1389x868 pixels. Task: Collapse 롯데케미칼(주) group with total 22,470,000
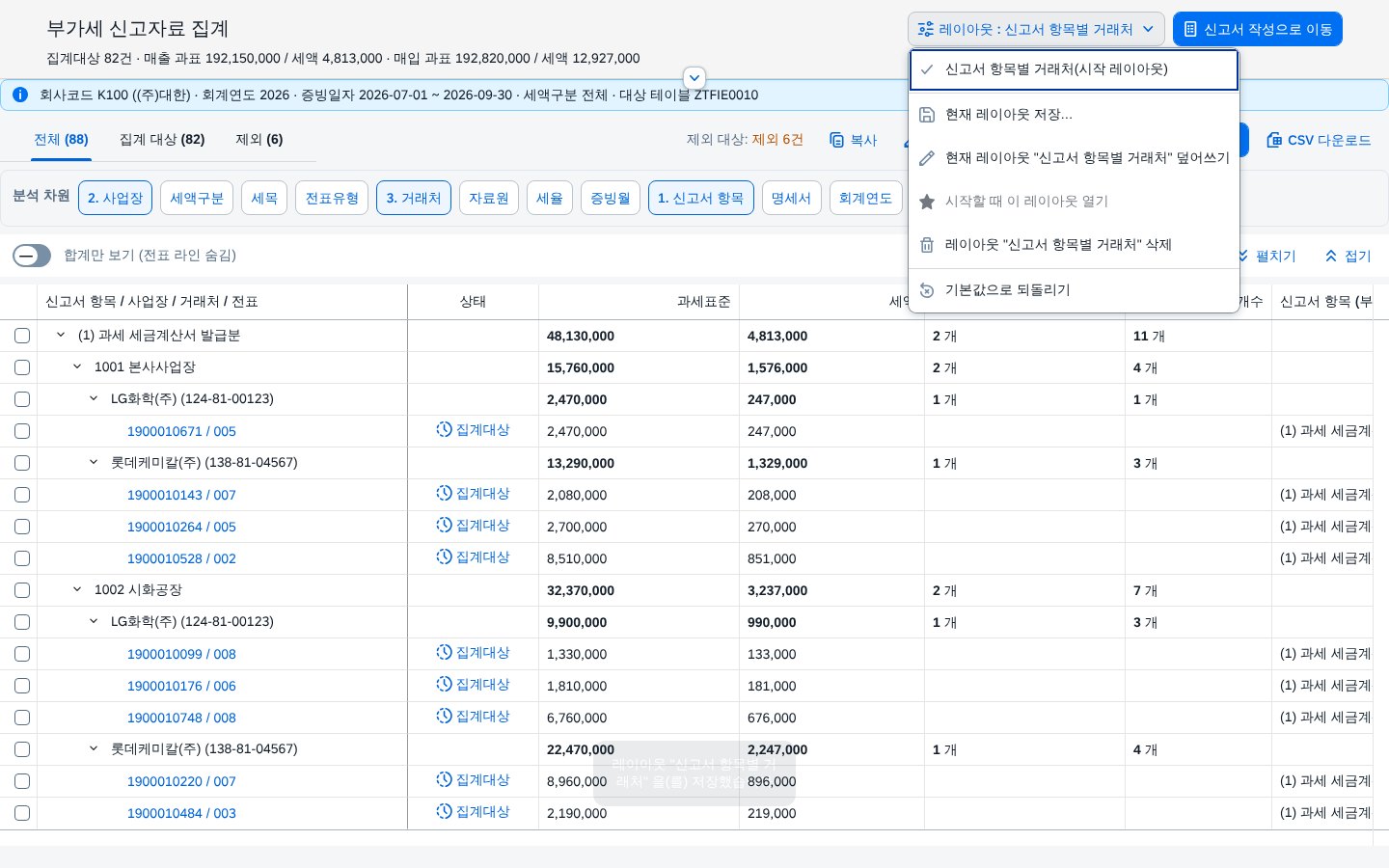(x=94, y=748)
